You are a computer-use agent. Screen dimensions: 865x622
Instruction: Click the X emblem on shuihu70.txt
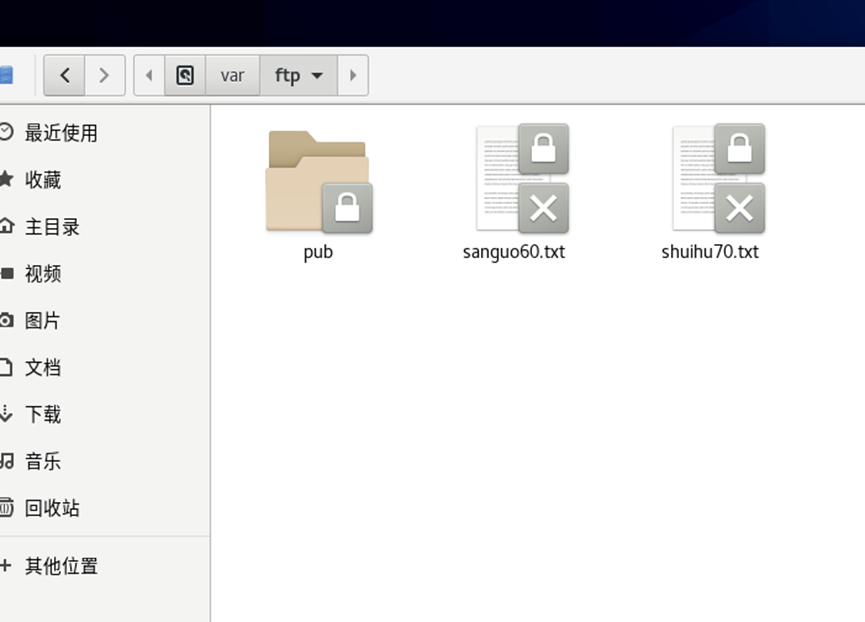point(740,208)
